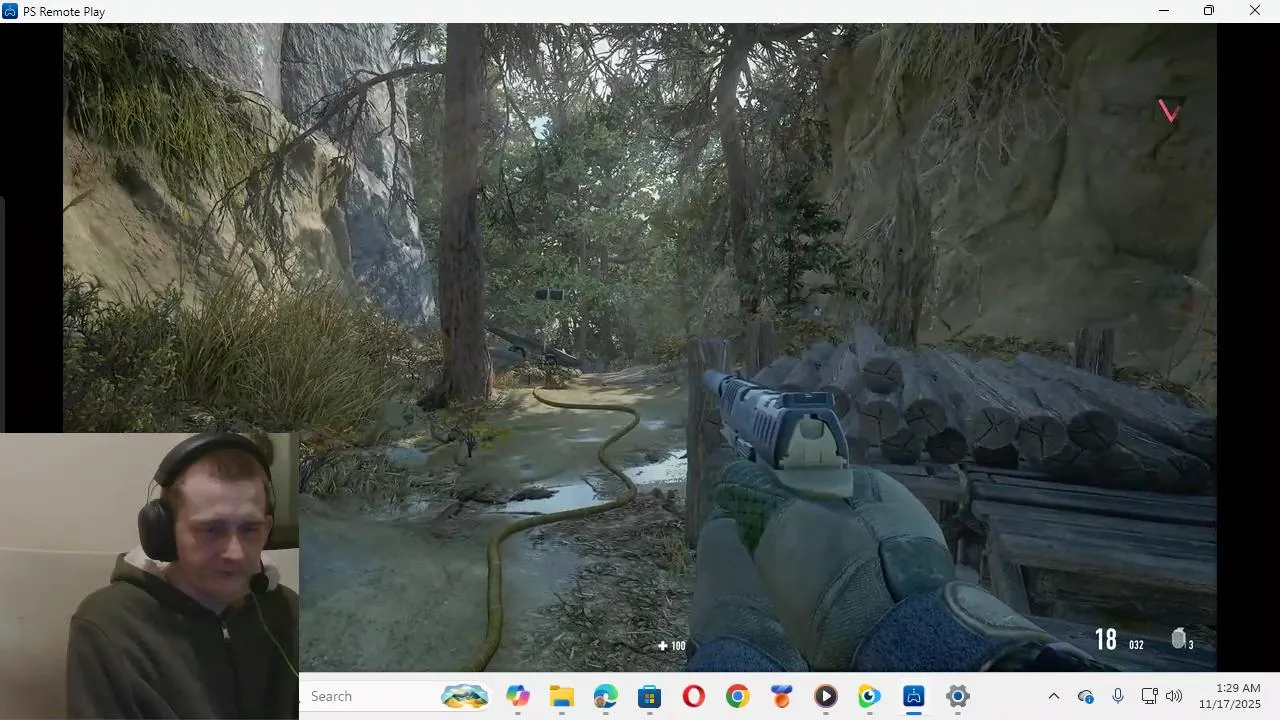Open the volume speaker tray icon
The image size is (1280, 720).
1174,696
